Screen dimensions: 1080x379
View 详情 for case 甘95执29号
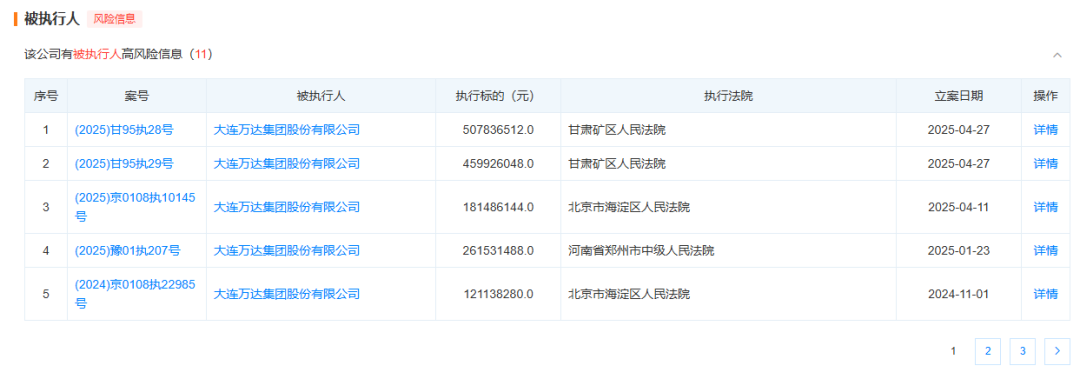click(x=1045, y=164)
